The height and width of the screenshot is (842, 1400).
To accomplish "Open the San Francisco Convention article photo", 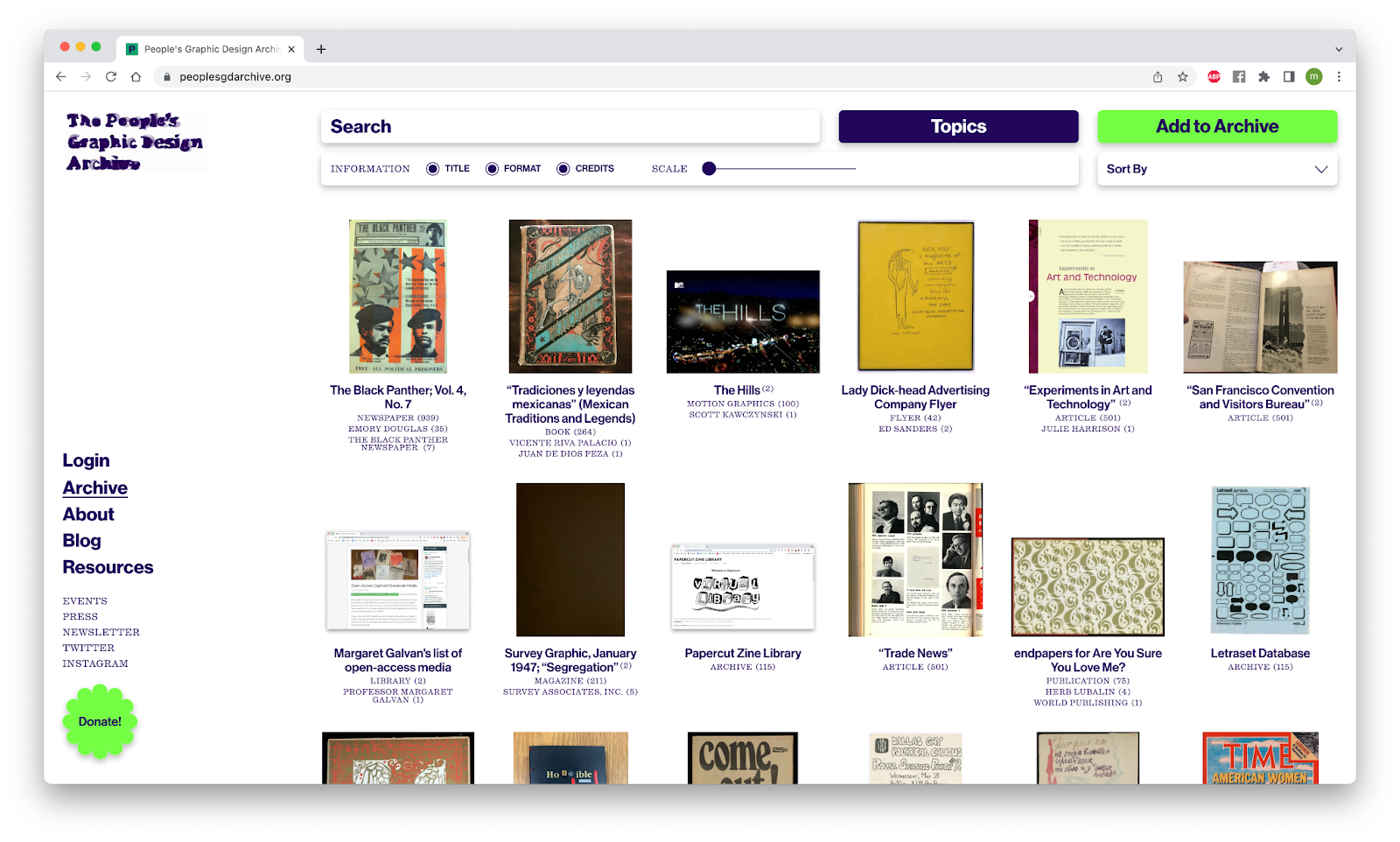I will pyautogui.click(x=1260, y=318).
